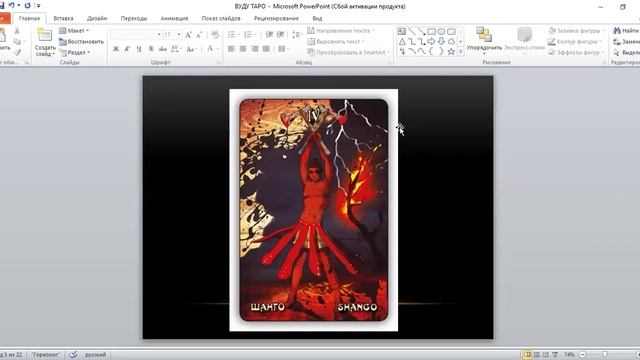The image size is (640, 360).
Task: Open the Дизайн ribbon tab
Action: point(97,18)
